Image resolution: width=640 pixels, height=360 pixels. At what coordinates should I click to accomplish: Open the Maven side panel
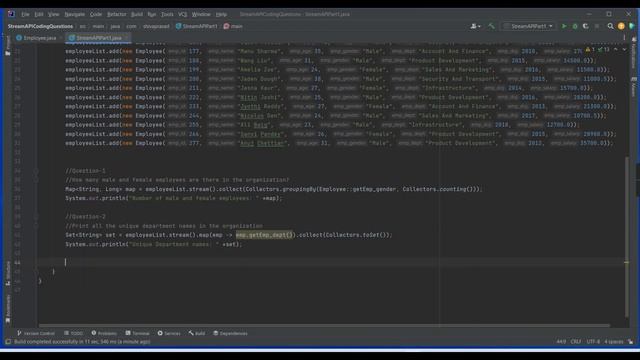tap(634, 87)
